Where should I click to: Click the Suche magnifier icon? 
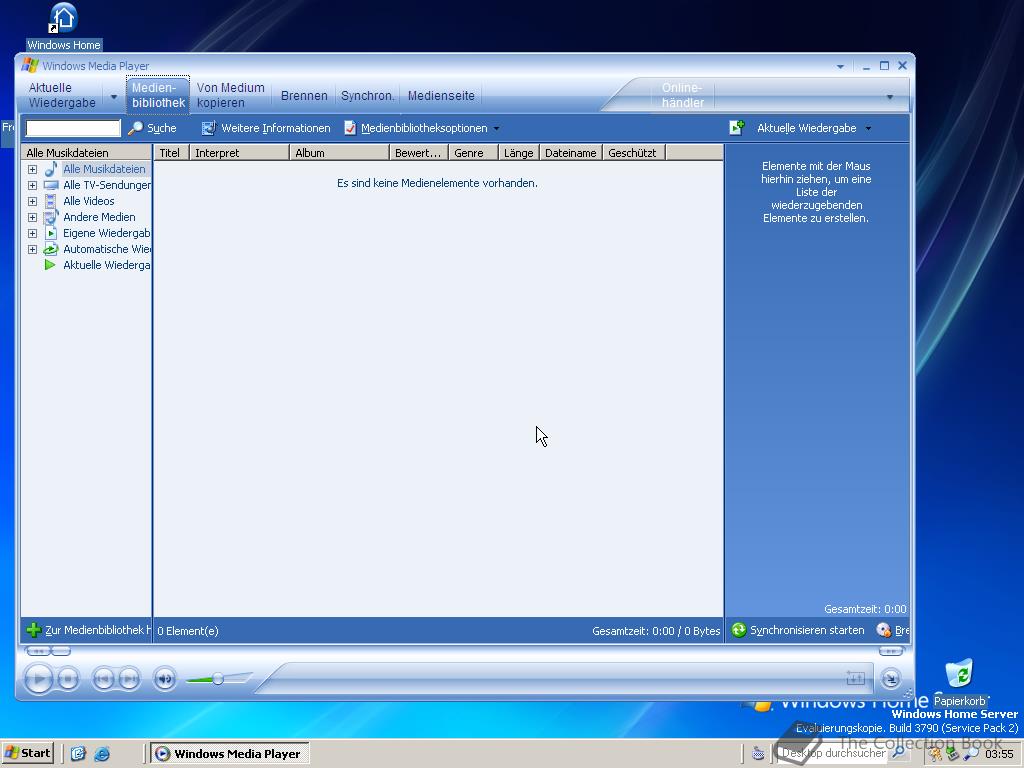click(x=135, y=128)
